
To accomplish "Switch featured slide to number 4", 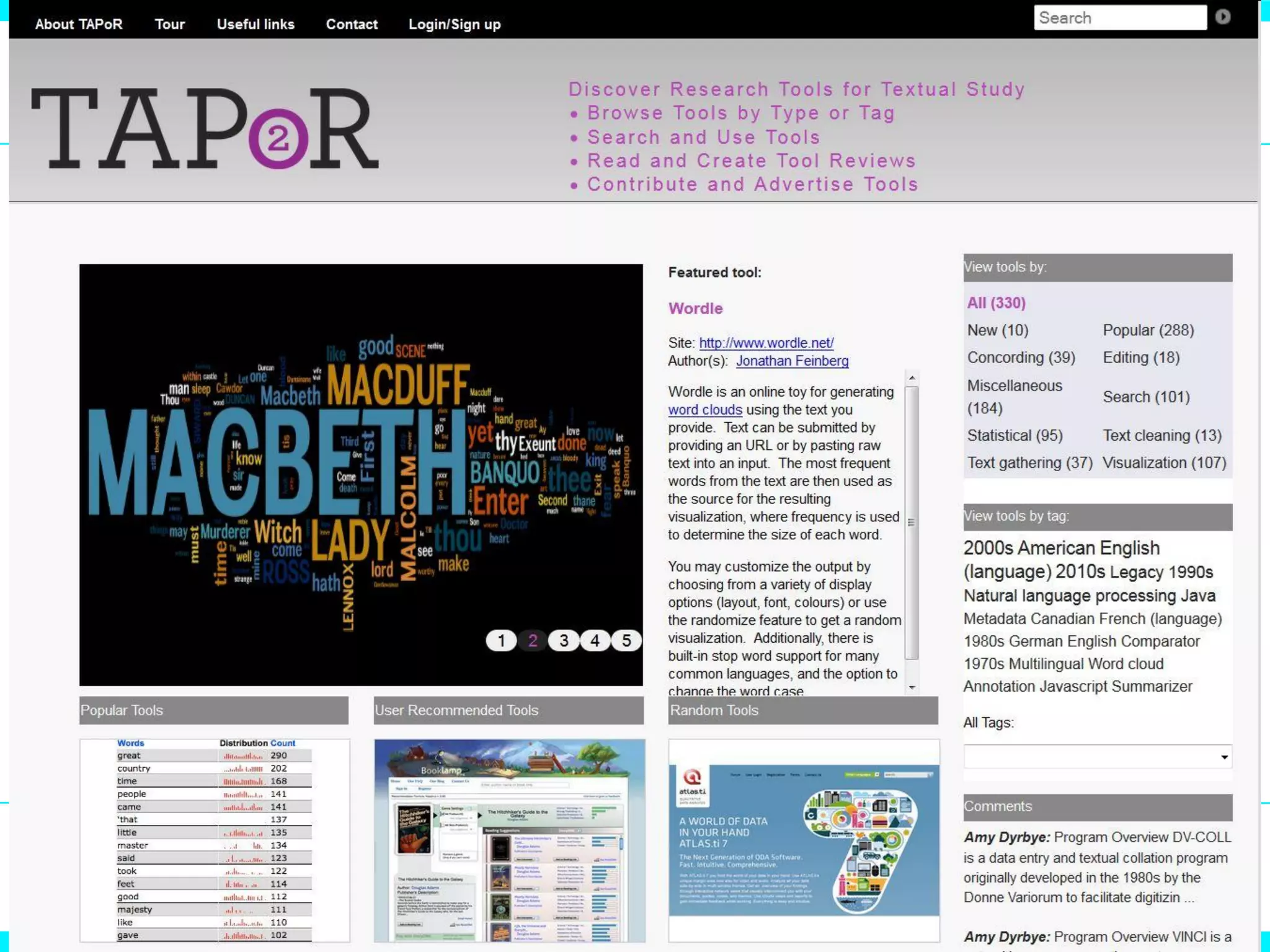I will (x=595, y=640).
